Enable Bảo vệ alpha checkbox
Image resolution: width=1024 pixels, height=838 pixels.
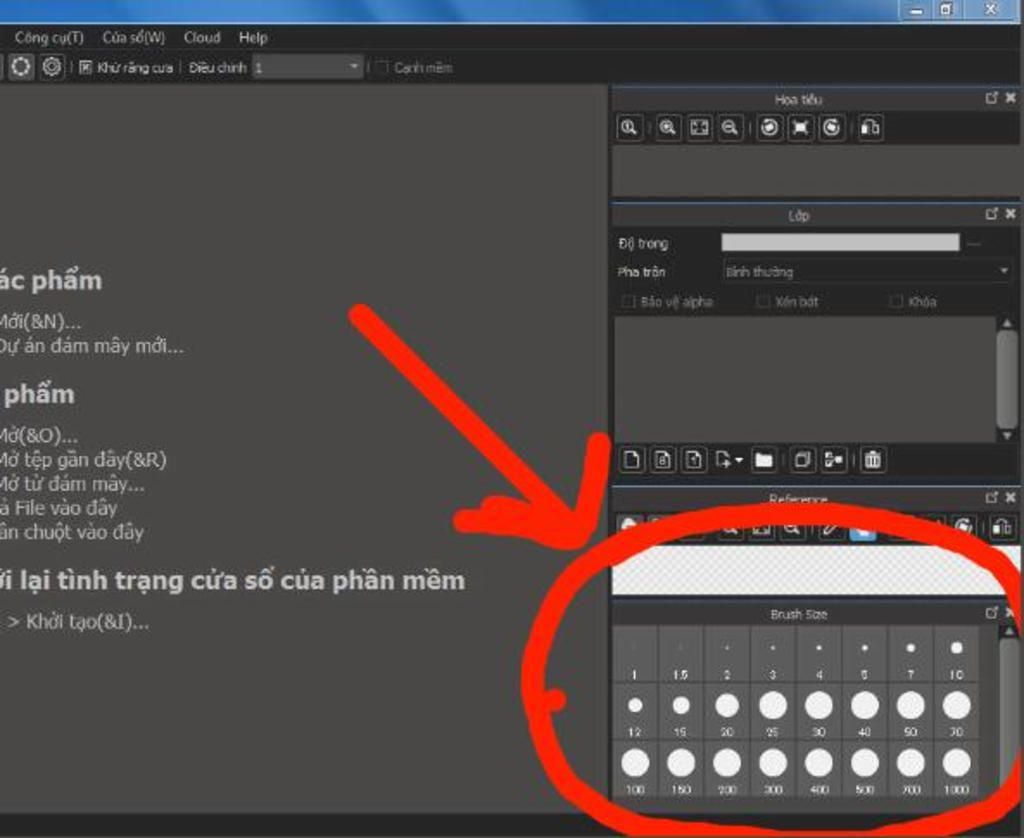point(628,302)
